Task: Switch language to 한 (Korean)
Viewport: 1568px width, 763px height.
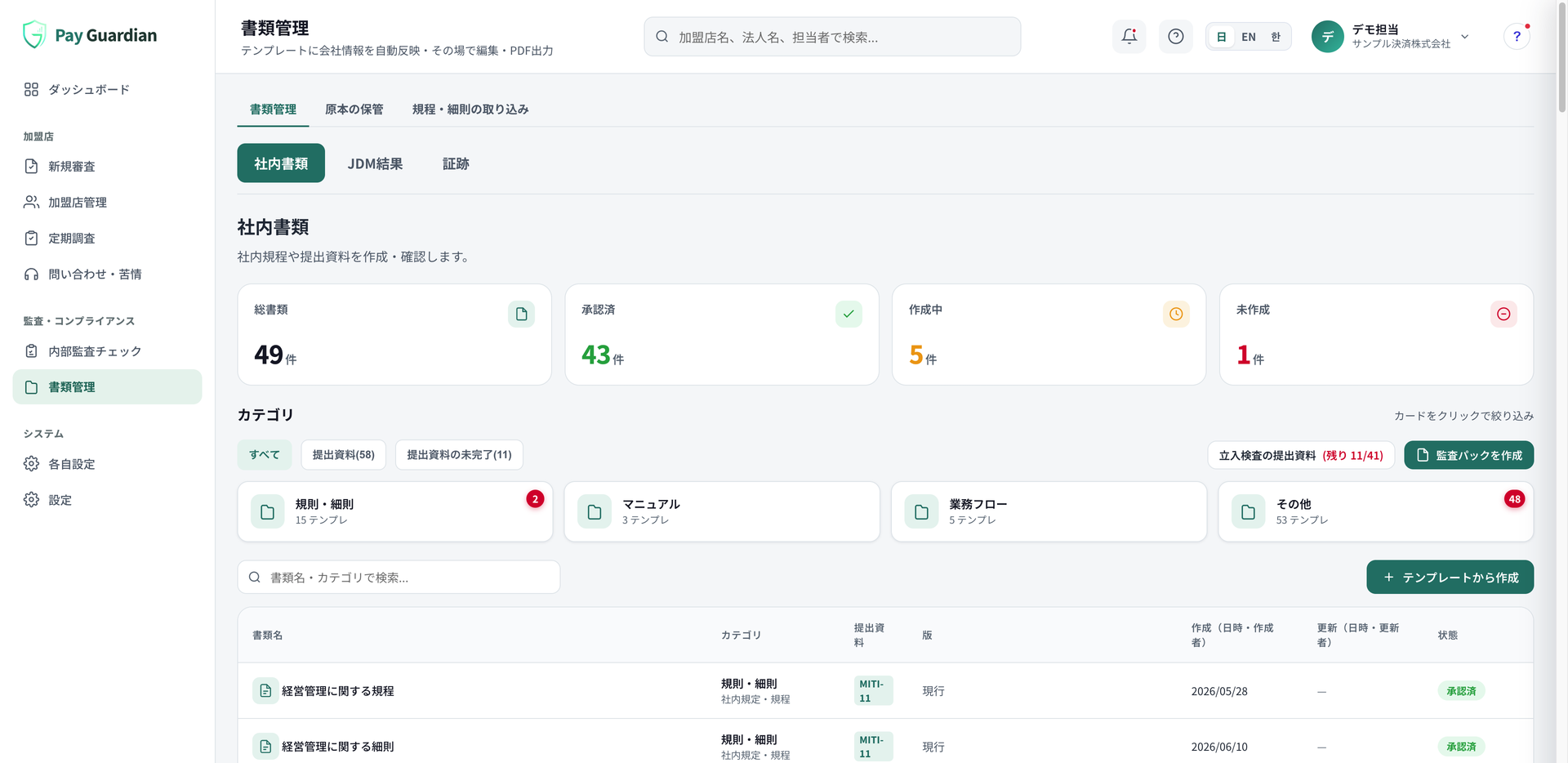Action: pos(1276,37)
